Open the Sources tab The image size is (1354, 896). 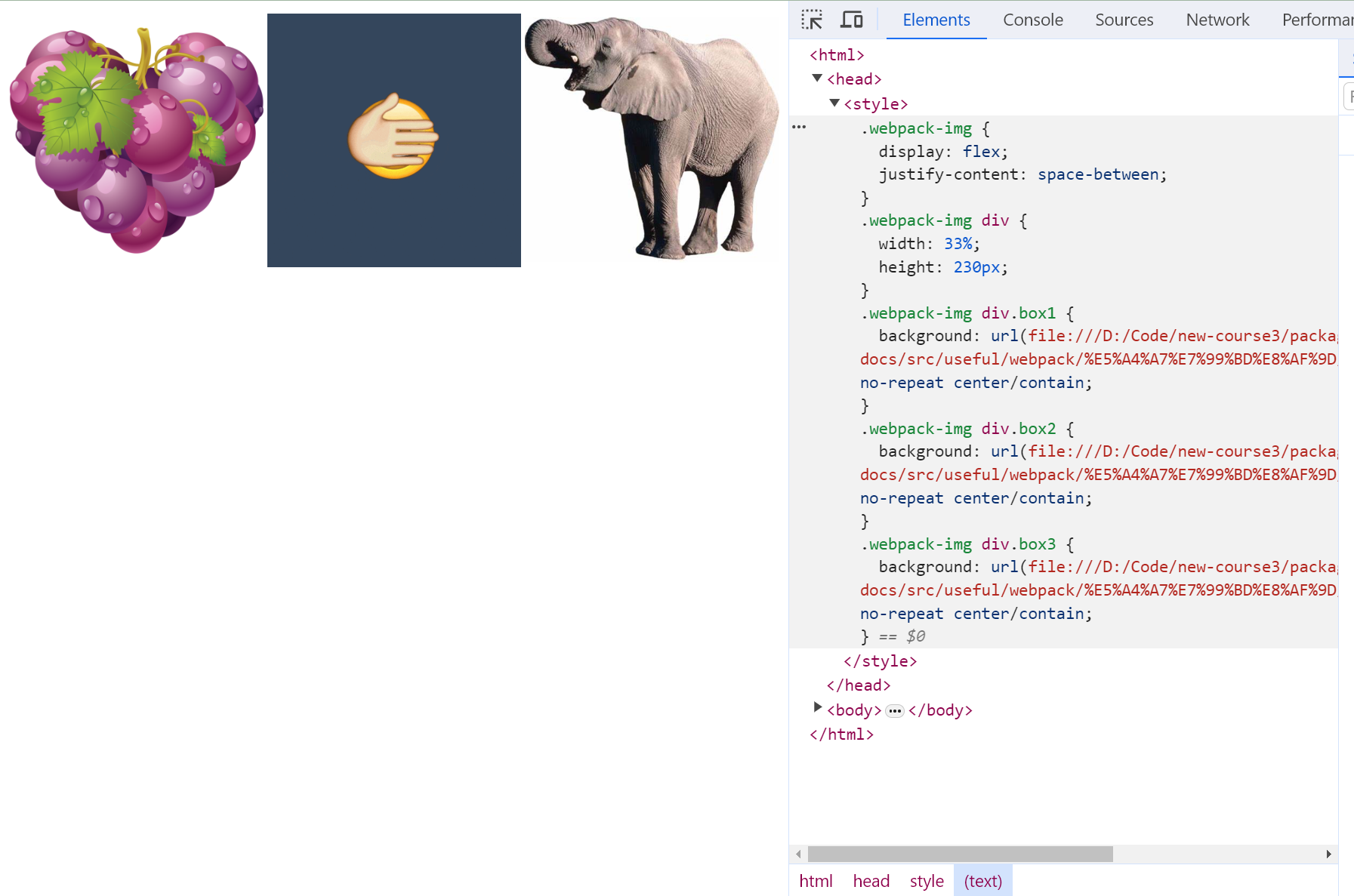click(x=1124, y=20)
